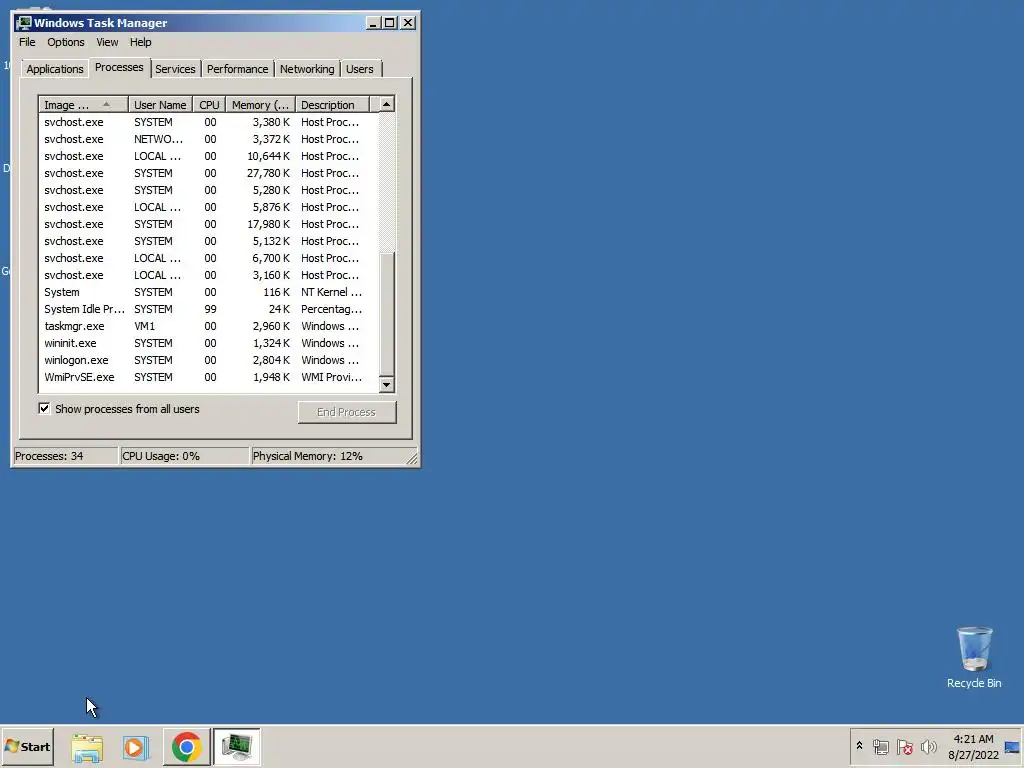The width and height of the screenshot is (1024, 768).
Task: Click the process list scroll up arrow
Action: (x=387, y=104)
